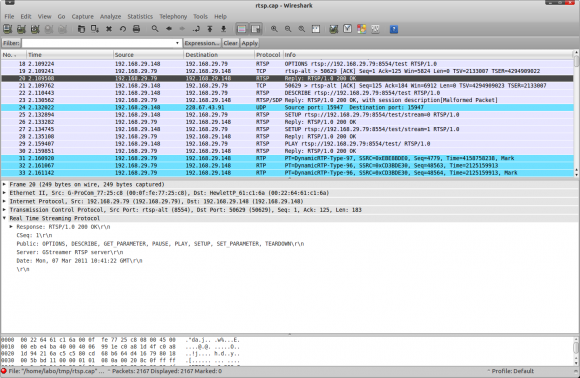Image resolution: width=580 pixels, height=378 pixels.
Task: Open the Analyze menu
Action: coord(111,17)
